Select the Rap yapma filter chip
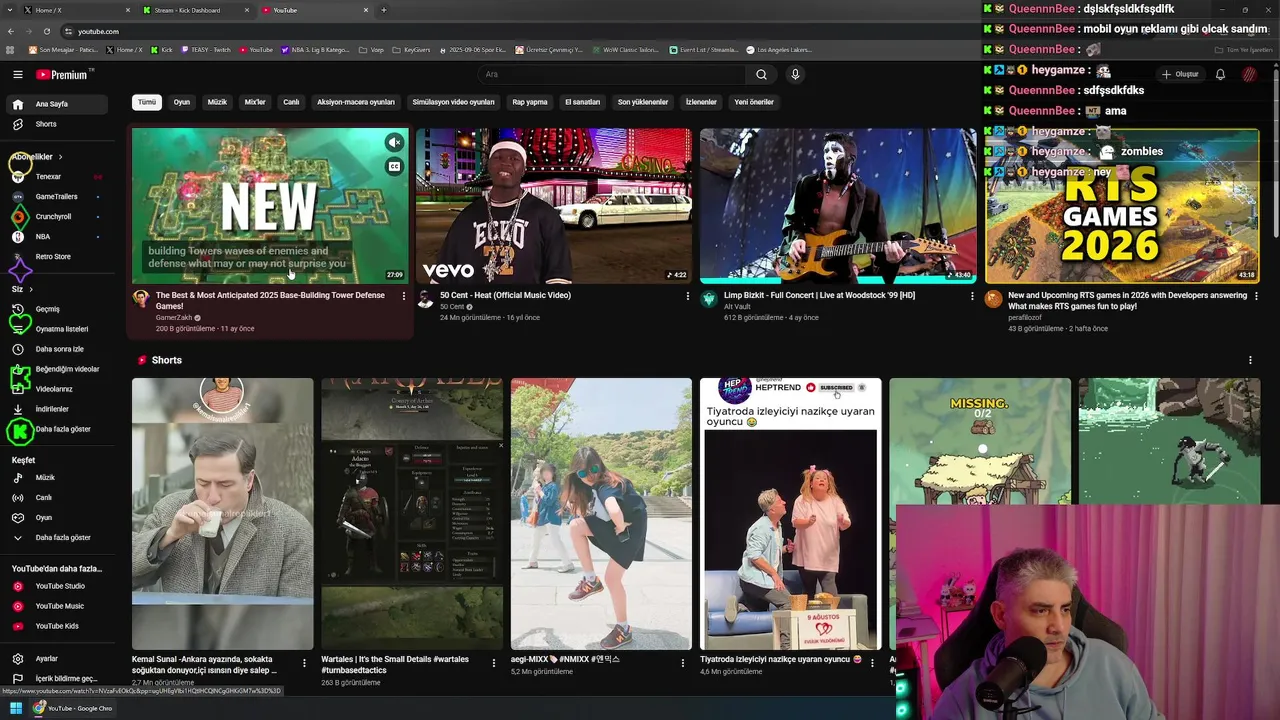Image resolution: width=1280 pixels, height=720 pixels. click(x=530, y=102)
